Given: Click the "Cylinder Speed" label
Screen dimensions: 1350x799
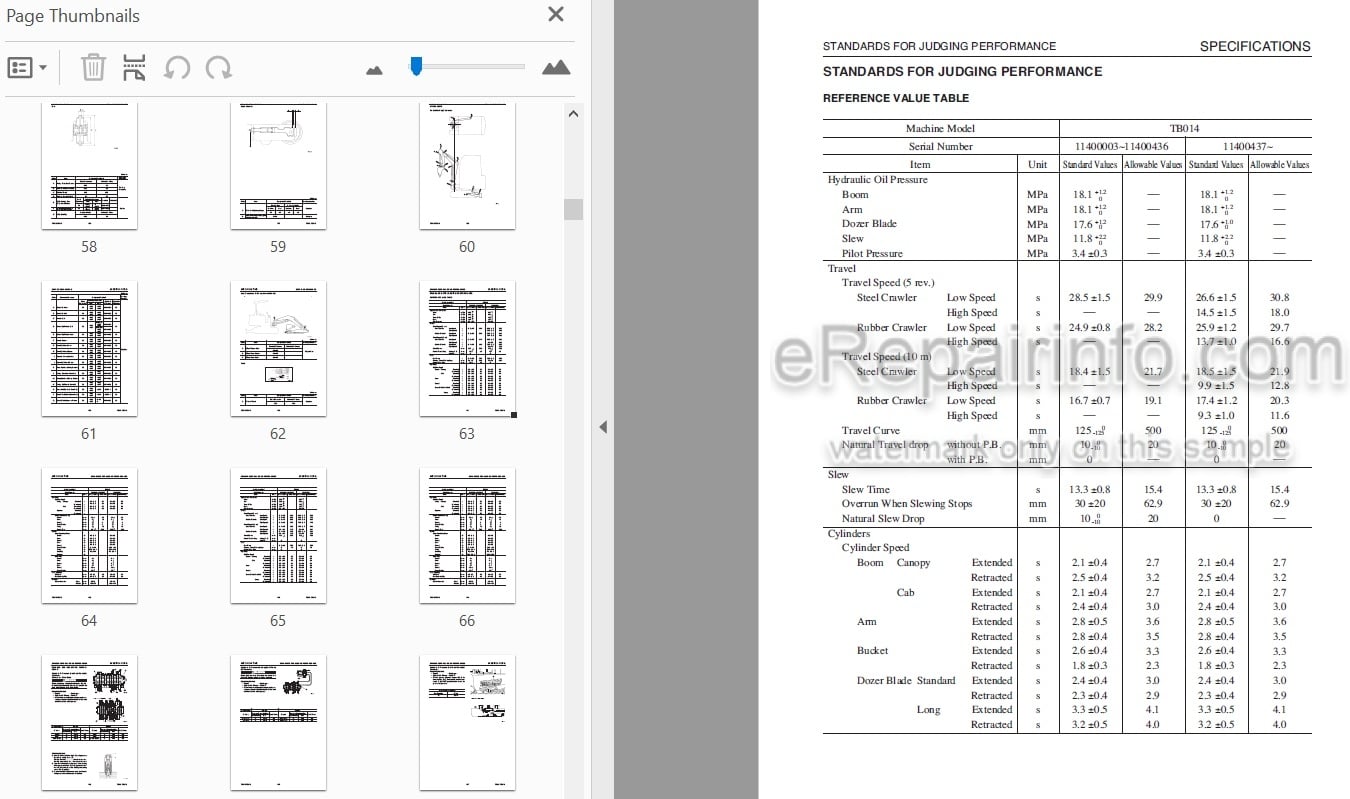Looking at the screenshot, I should [876, 548].
